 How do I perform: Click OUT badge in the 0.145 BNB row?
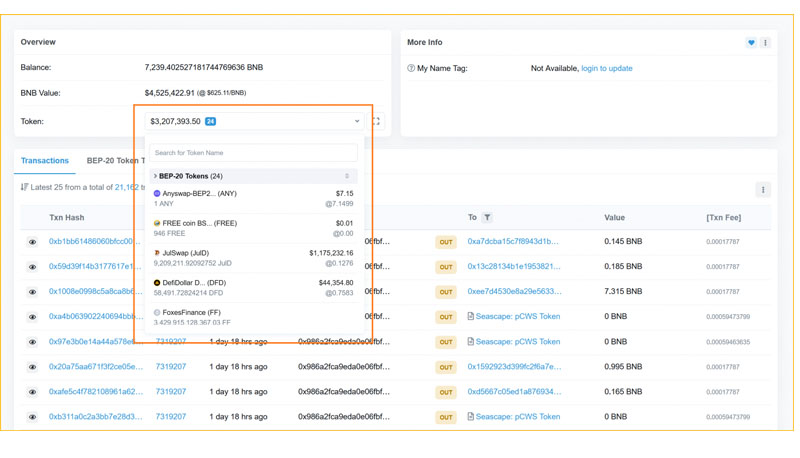tap(446, 242)
